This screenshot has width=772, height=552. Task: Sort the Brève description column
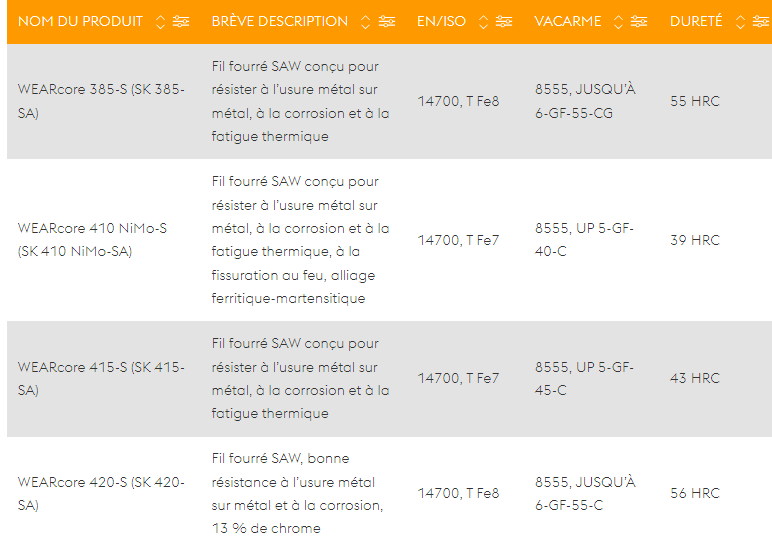[365, 22]
